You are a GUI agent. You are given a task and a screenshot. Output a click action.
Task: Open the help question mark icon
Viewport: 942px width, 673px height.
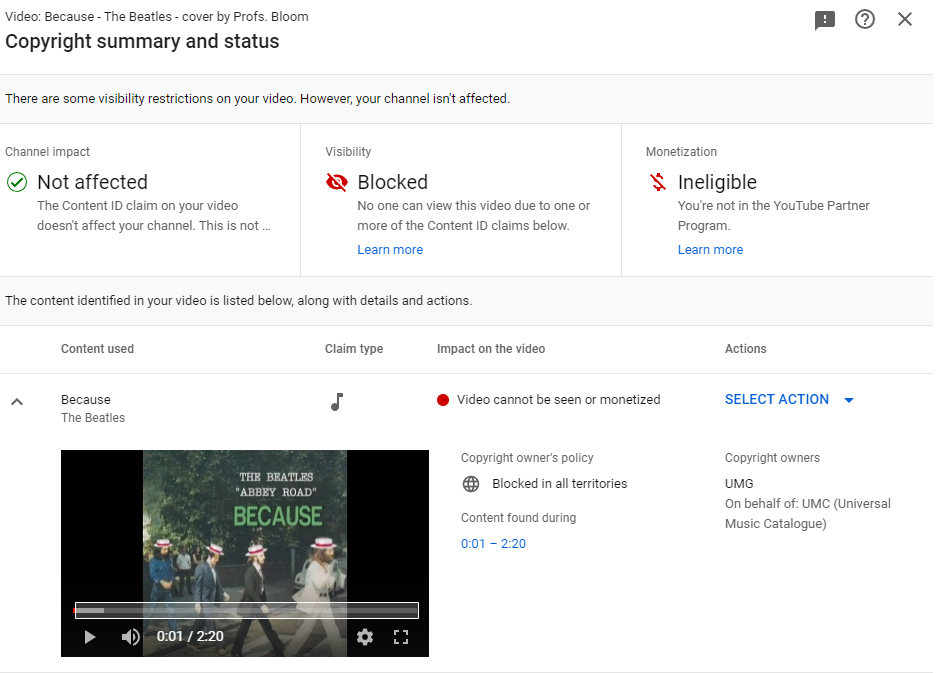pos(865,19)
